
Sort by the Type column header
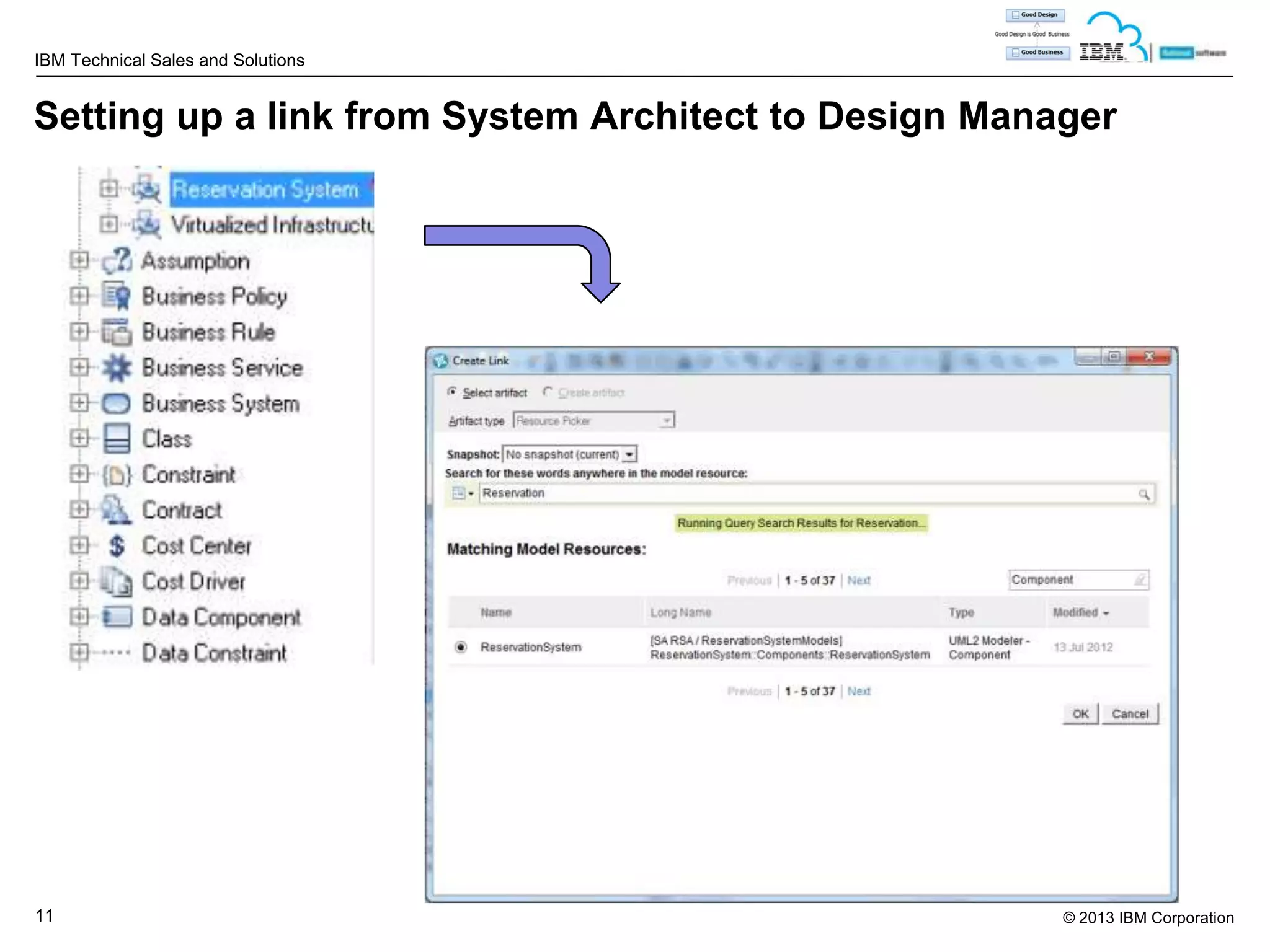click(x=961, y=612)
